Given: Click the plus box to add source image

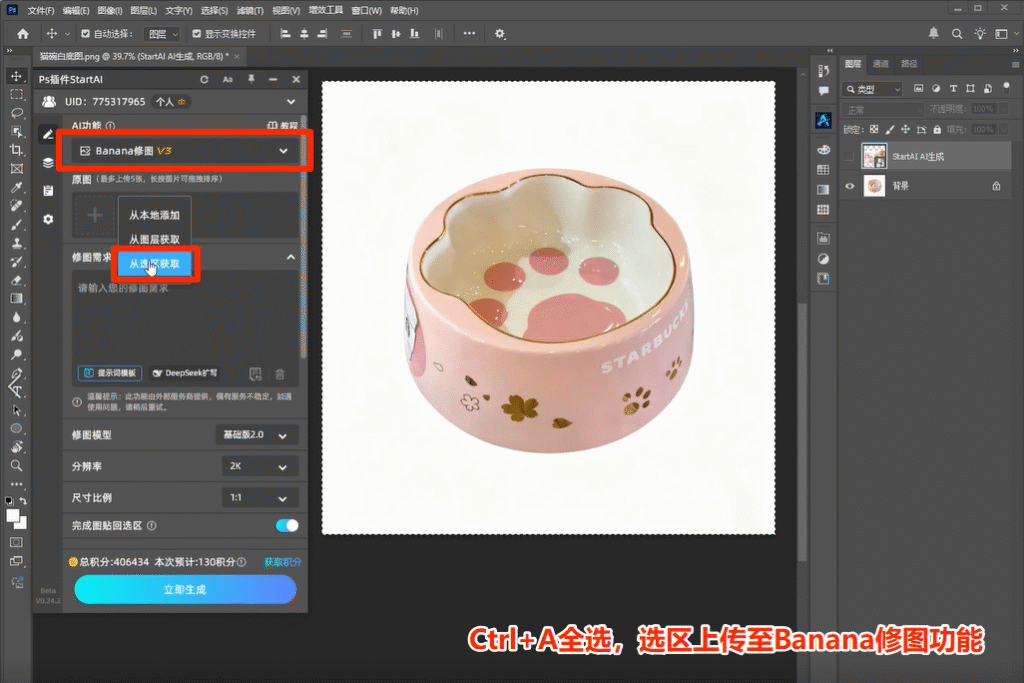Looking at the screenshot, I should pos(95,215).
